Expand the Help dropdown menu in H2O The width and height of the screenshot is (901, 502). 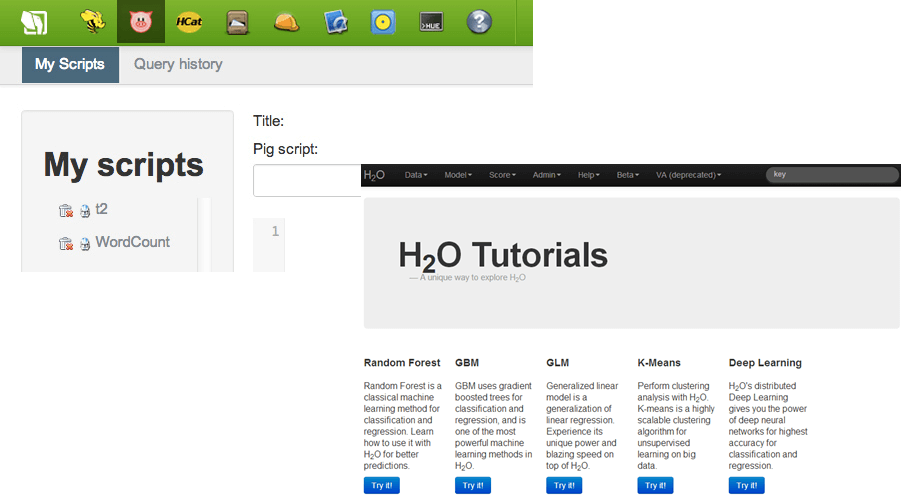tap(588, 175)
